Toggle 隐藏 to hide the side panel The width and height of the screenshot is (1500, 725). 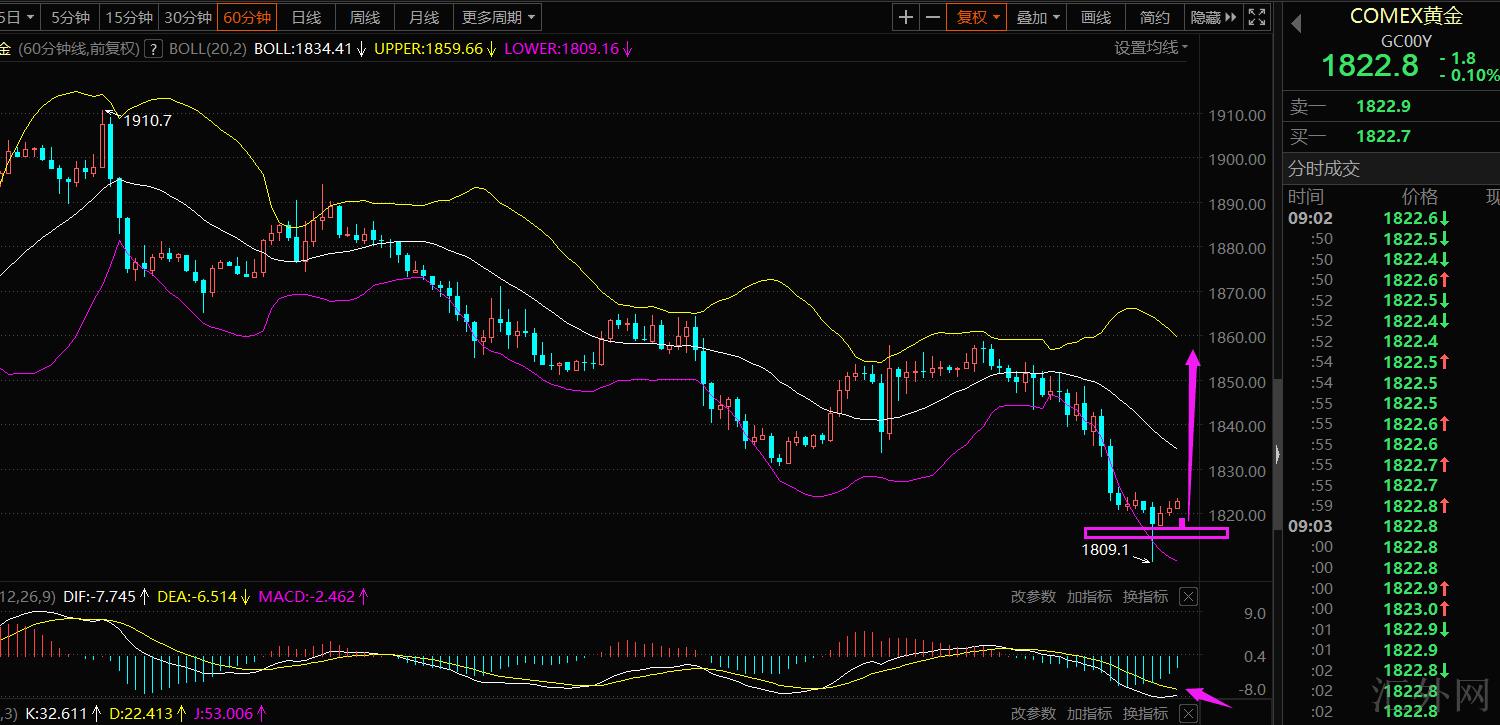coord(1213,17)
